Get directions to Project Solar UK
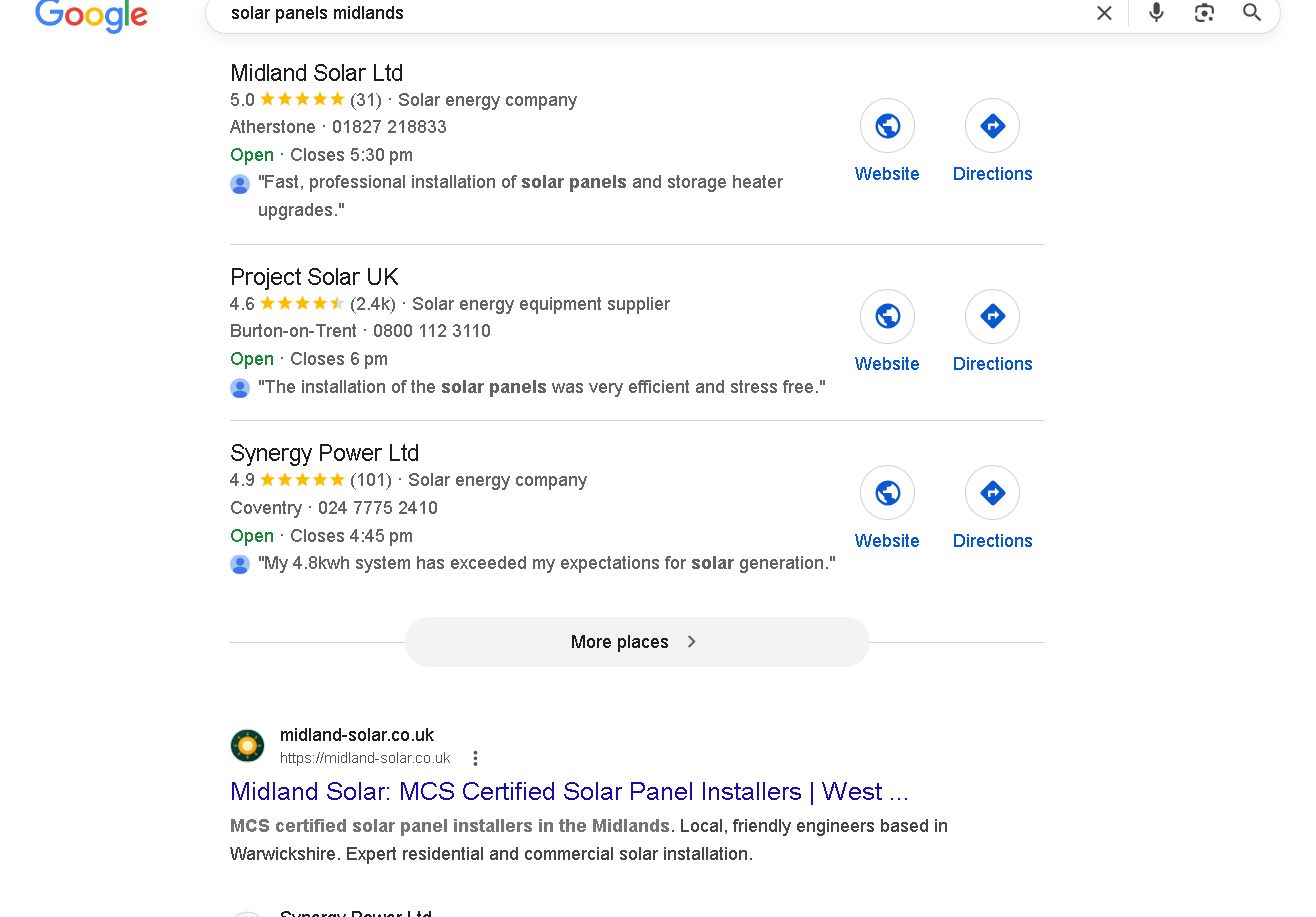This screenshot has height=917, width=1316. tap(992, 317)
